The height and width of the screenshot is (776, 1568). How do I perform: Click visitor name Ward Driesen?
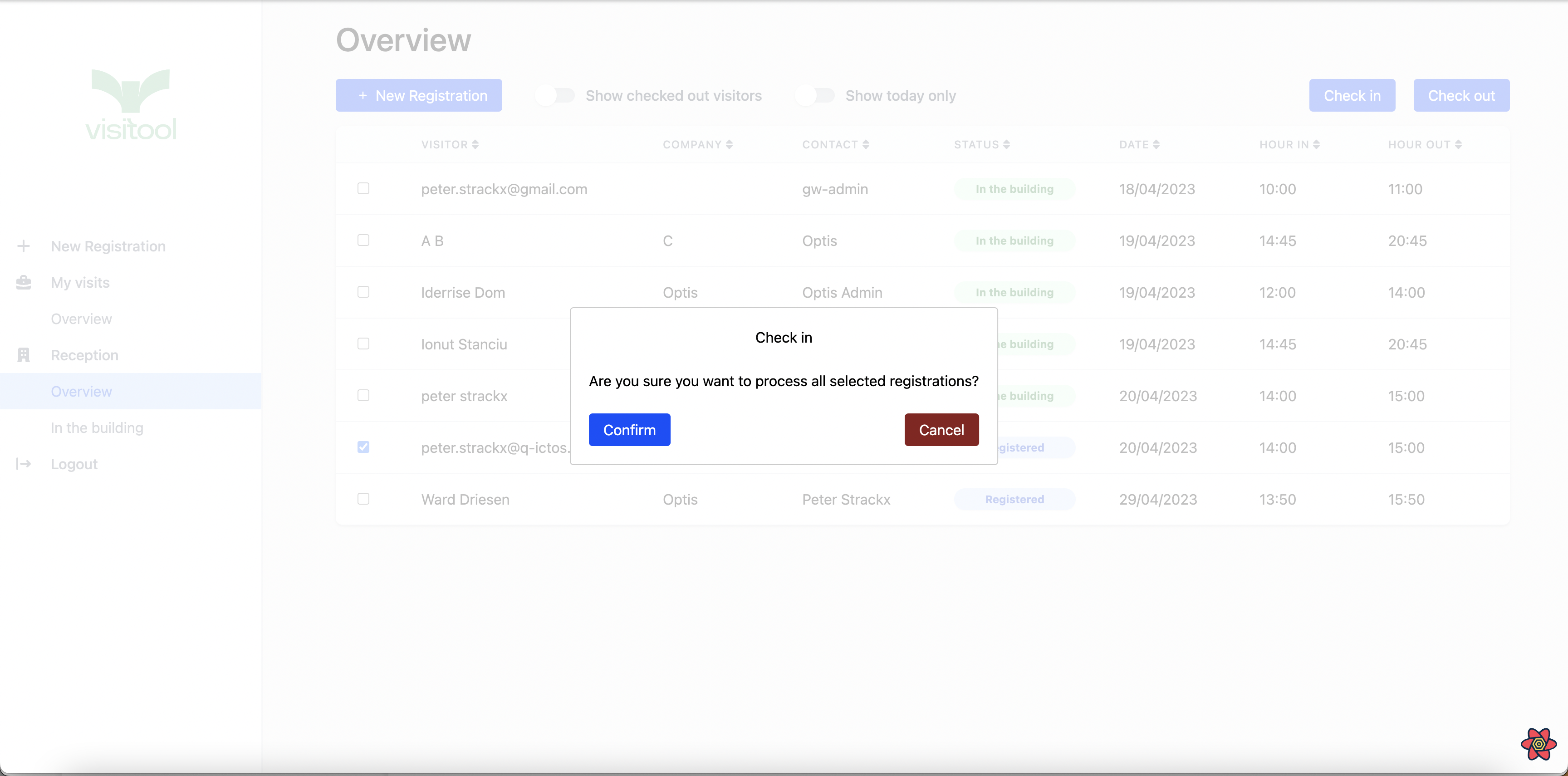coord(465,500)
